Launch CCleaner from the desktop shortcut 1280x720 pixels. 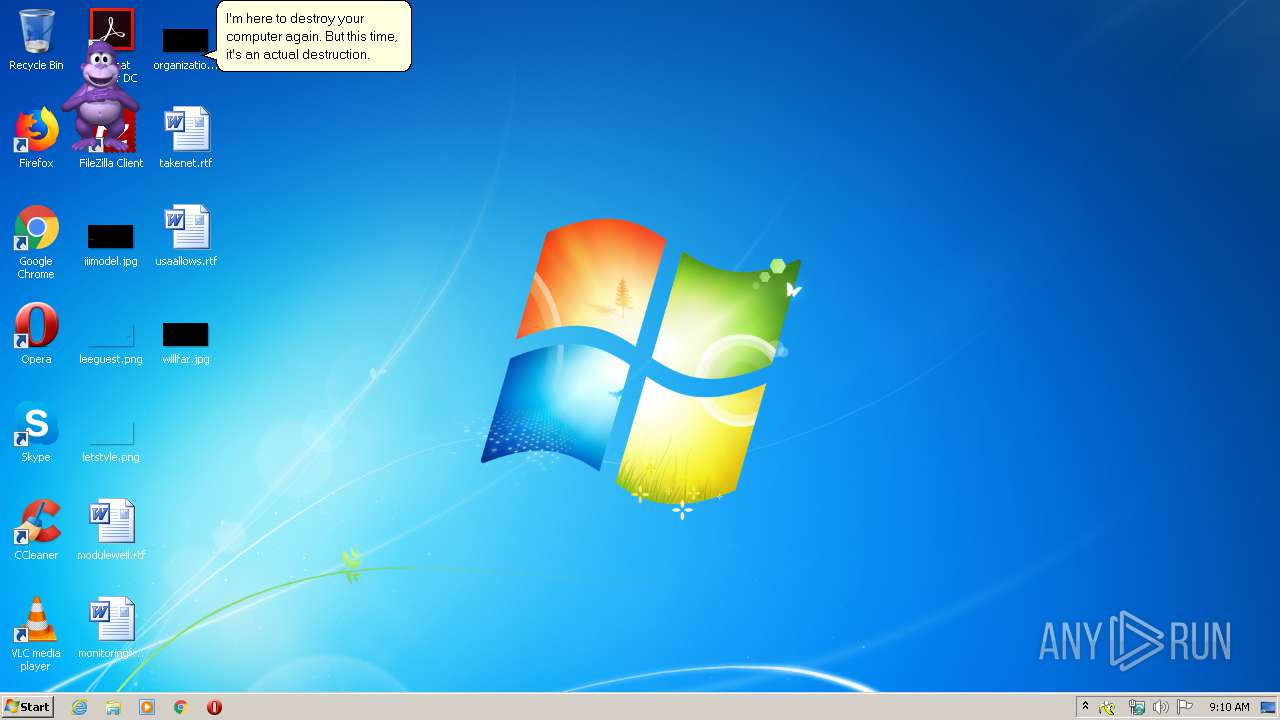pyautogui.click(x=36, y=530)
